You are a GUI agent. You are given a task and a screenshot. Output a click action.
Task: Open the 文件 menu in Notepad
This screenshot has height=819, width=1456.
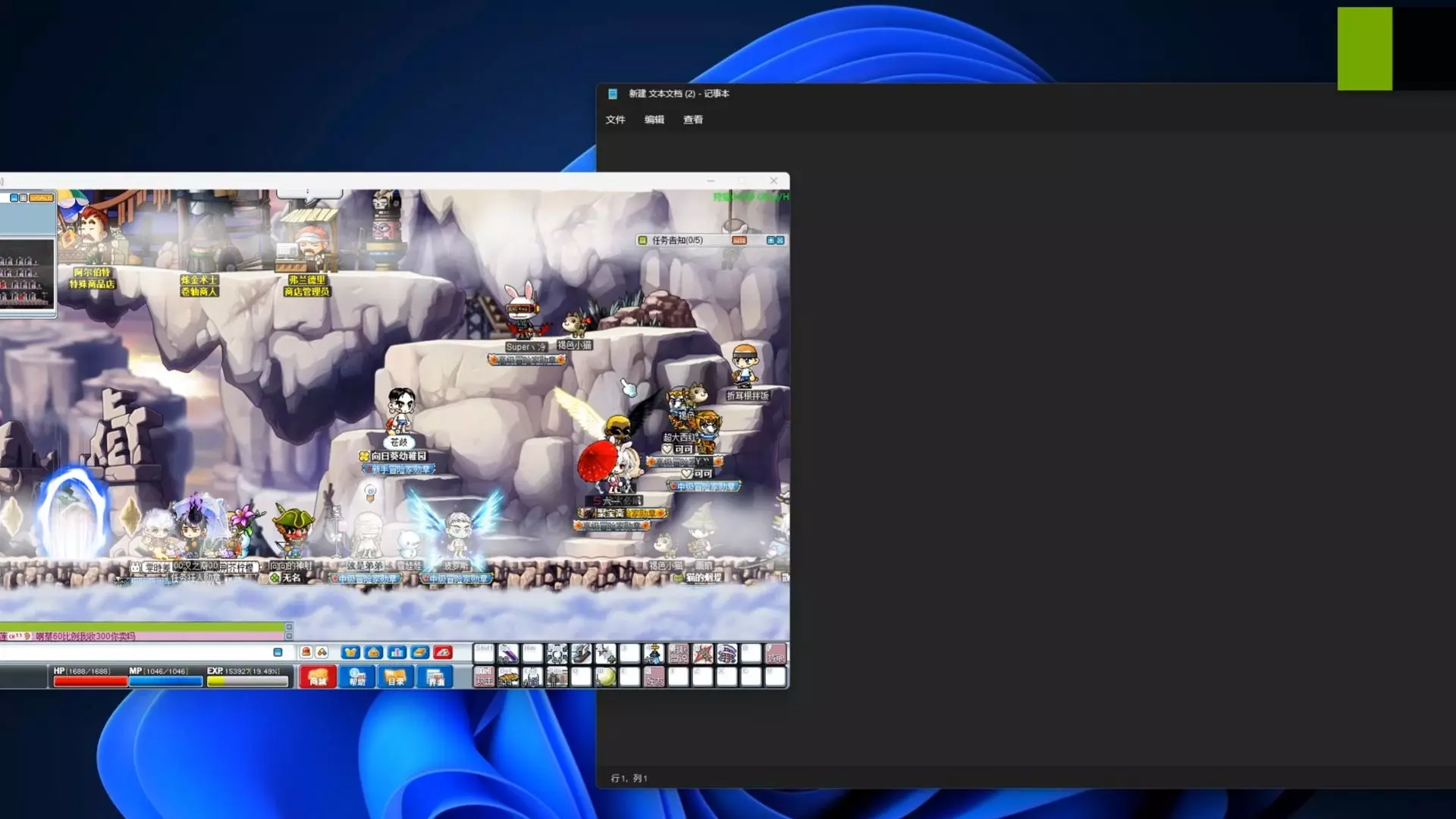tap(615, 120)
